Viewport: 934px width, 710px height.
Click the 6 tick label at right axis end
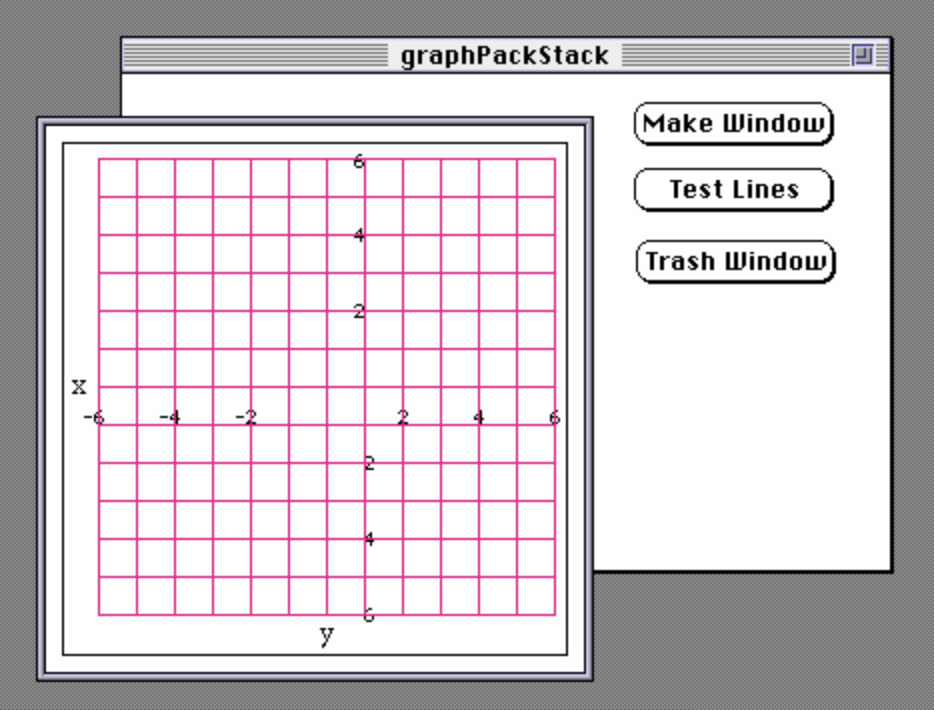coord(554,417)
